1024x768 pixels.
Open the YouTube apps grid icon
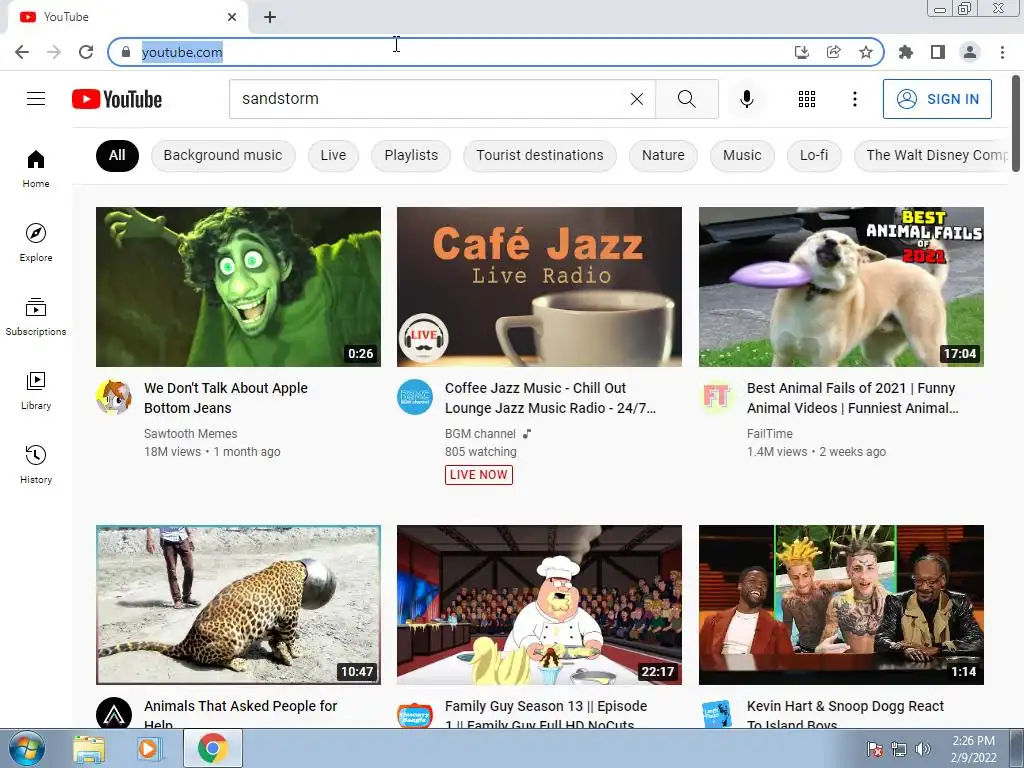point(807,99)
